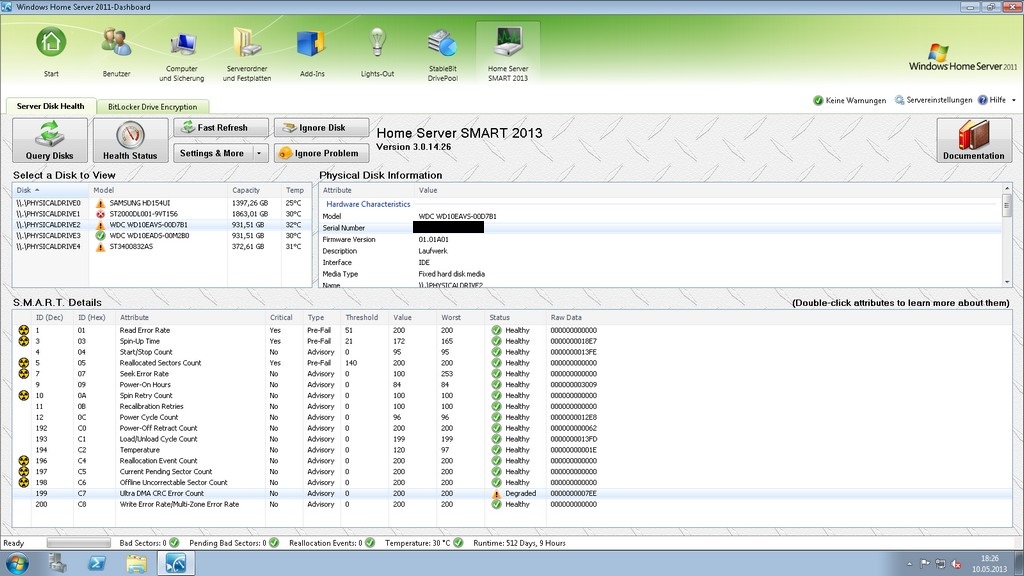Click critical marker icon beside Read Error Rate
The height and width of the screenshot is (576, 1024).
[x=24, y=330]
